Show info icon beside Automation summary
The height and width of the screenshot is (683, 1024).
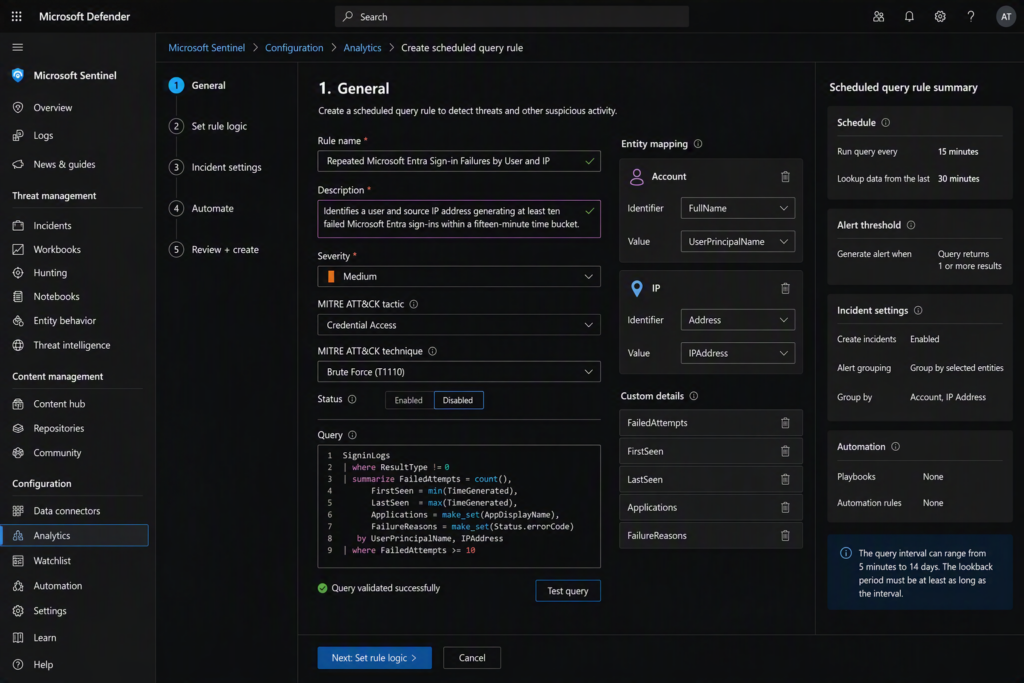(x=895, y=447)
